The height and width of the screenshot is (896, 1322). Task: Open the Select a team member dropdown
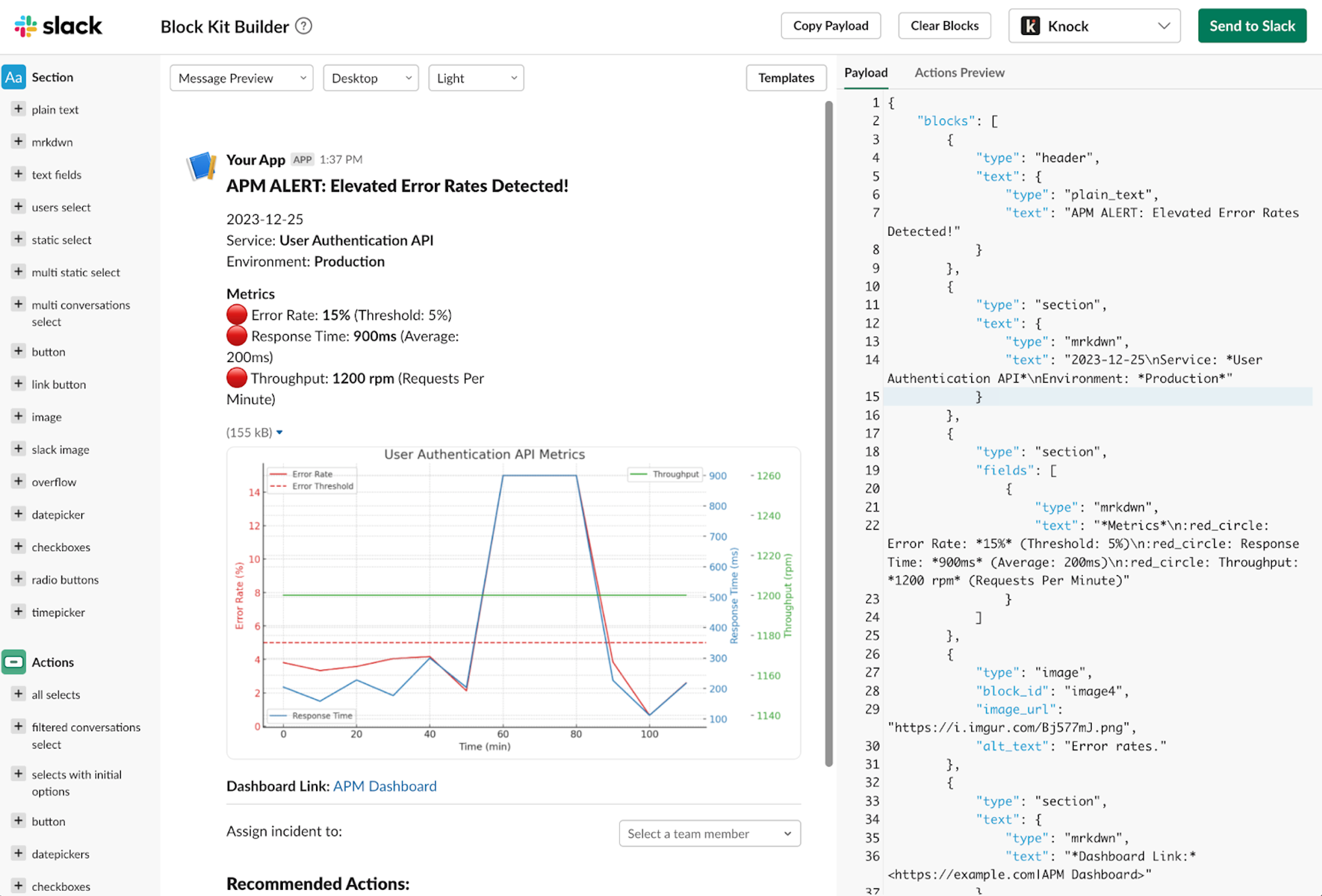click(x=709, y=833)
